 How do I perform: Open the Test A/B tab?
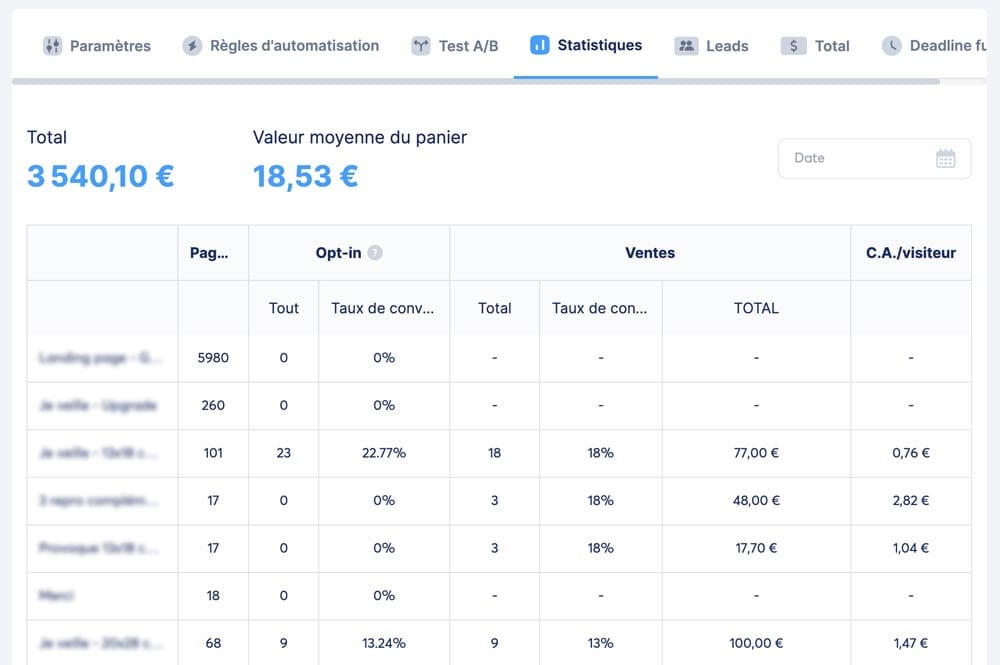point(468,46)
